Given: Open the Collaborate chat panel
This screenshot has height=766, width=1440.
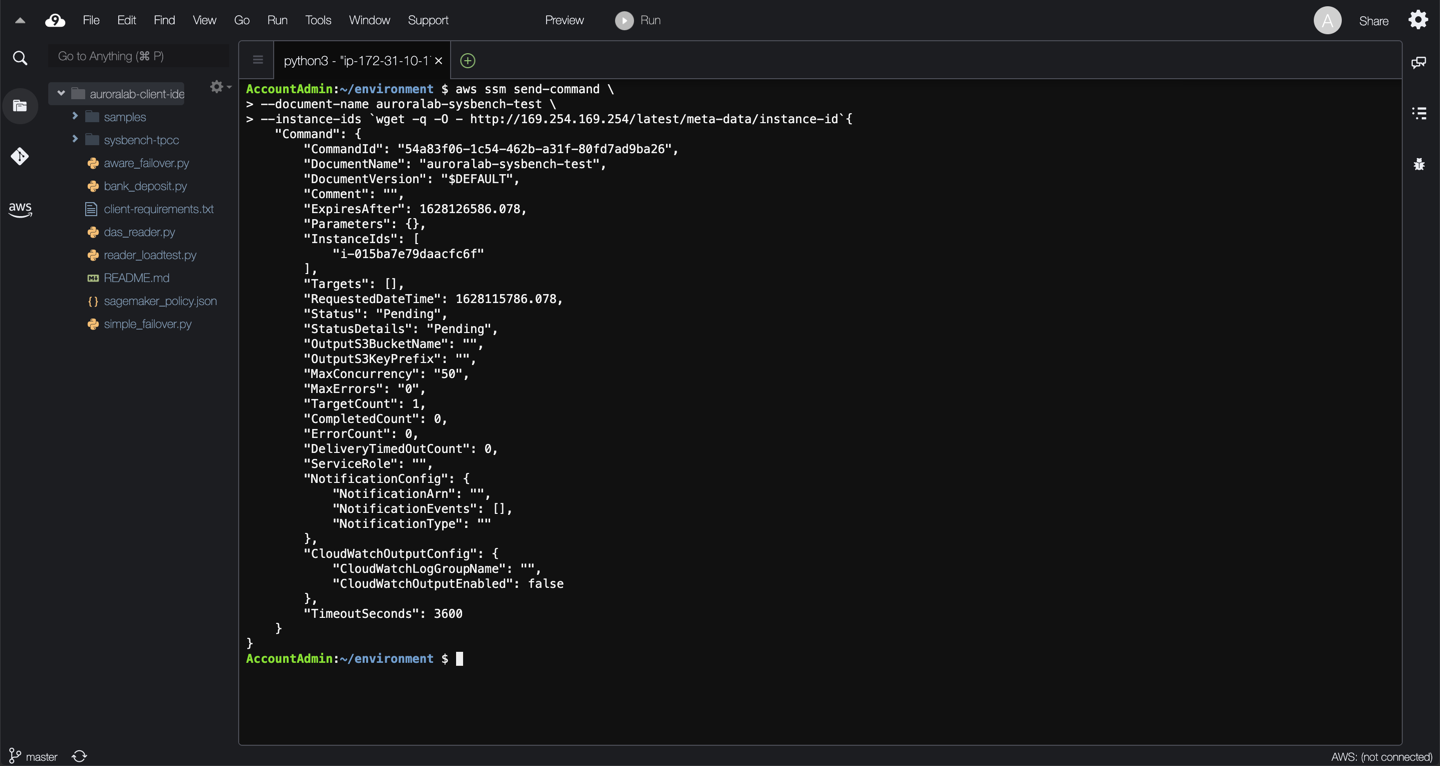Looking at the screenshot, I should pyautogui.click(x=1419, y=62).
